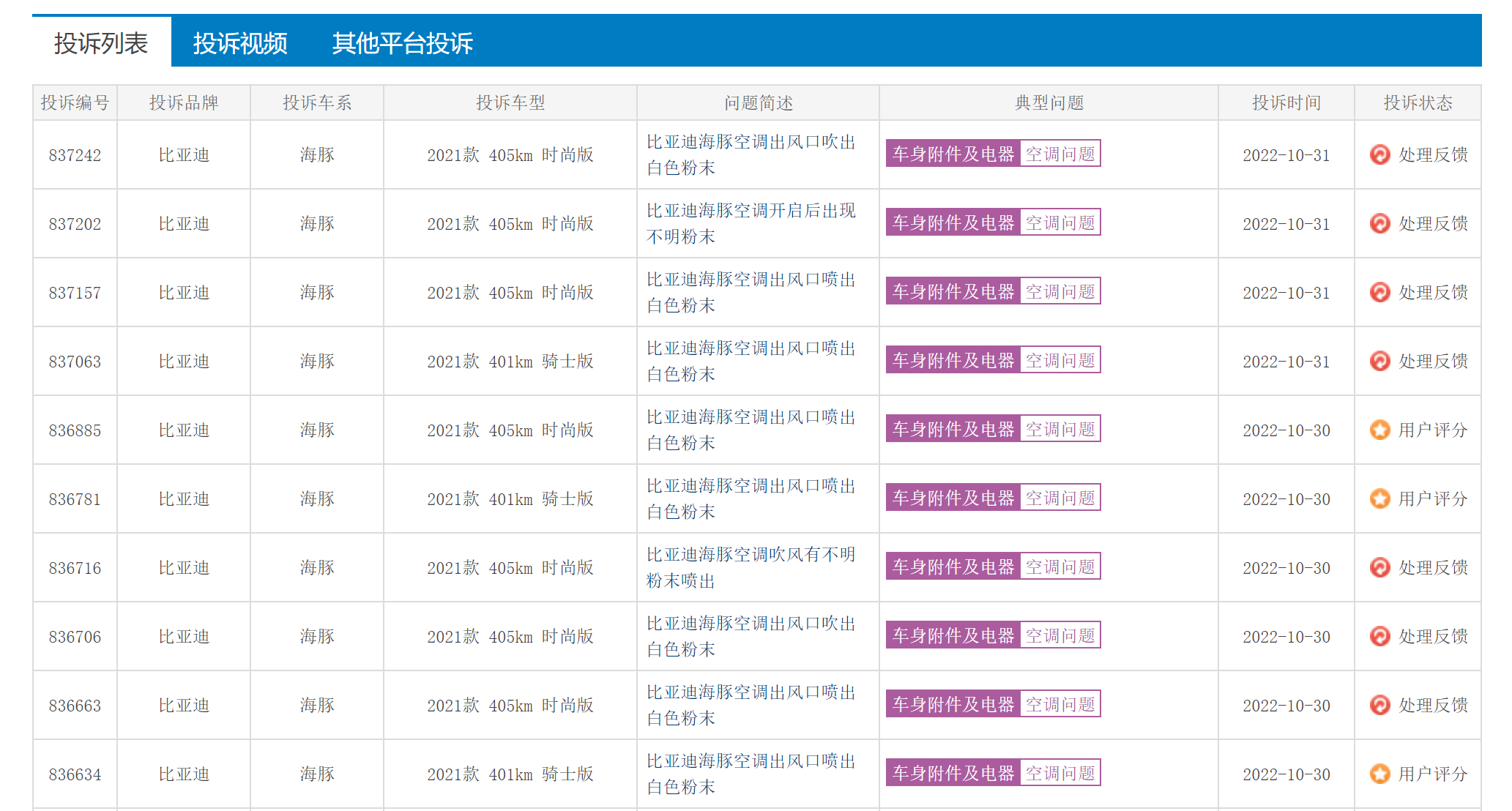Click the red status icon in row 837157

click(x=1379, y=292)
